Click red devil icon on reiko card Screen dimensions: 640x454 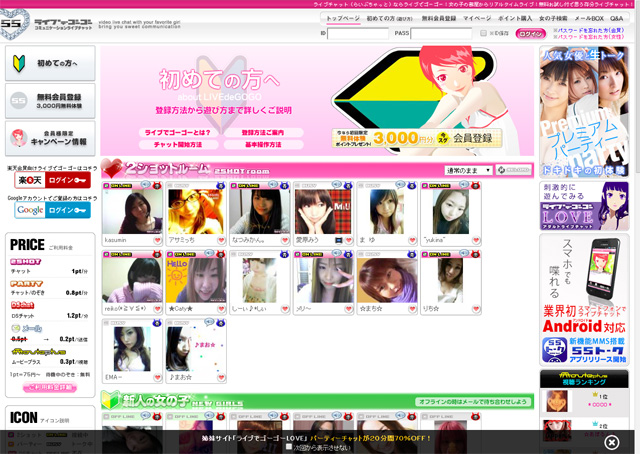[x=157, y=254]
